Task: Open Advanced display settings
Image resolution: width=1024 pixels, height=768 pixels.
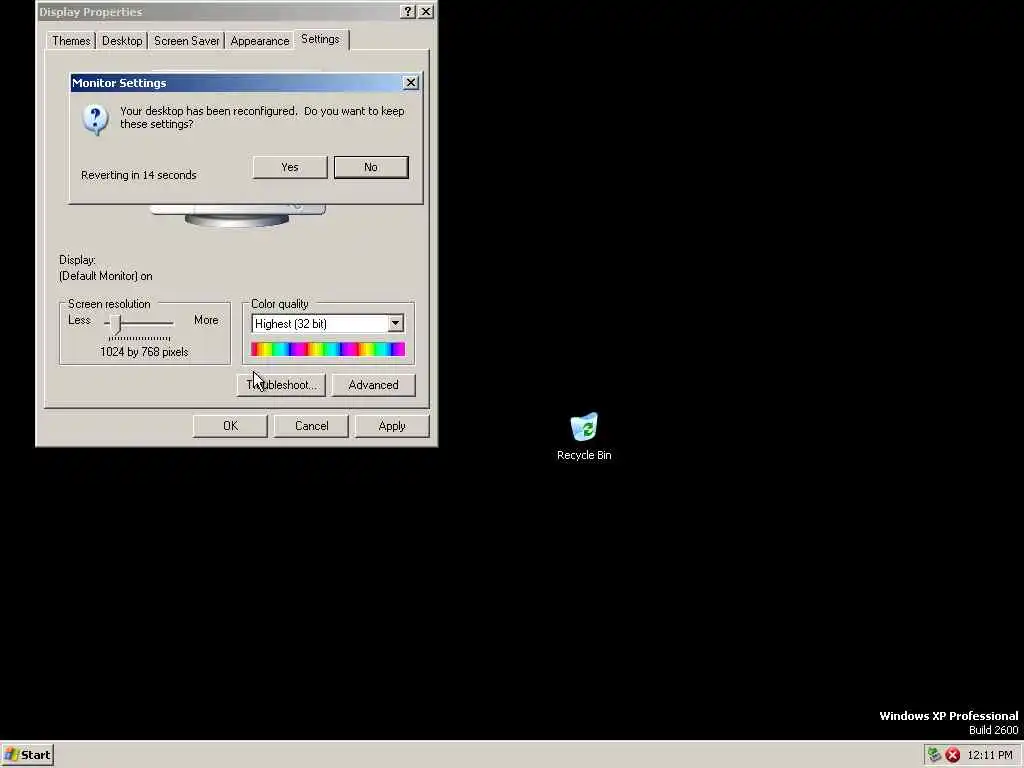Action: coord(374,385)
